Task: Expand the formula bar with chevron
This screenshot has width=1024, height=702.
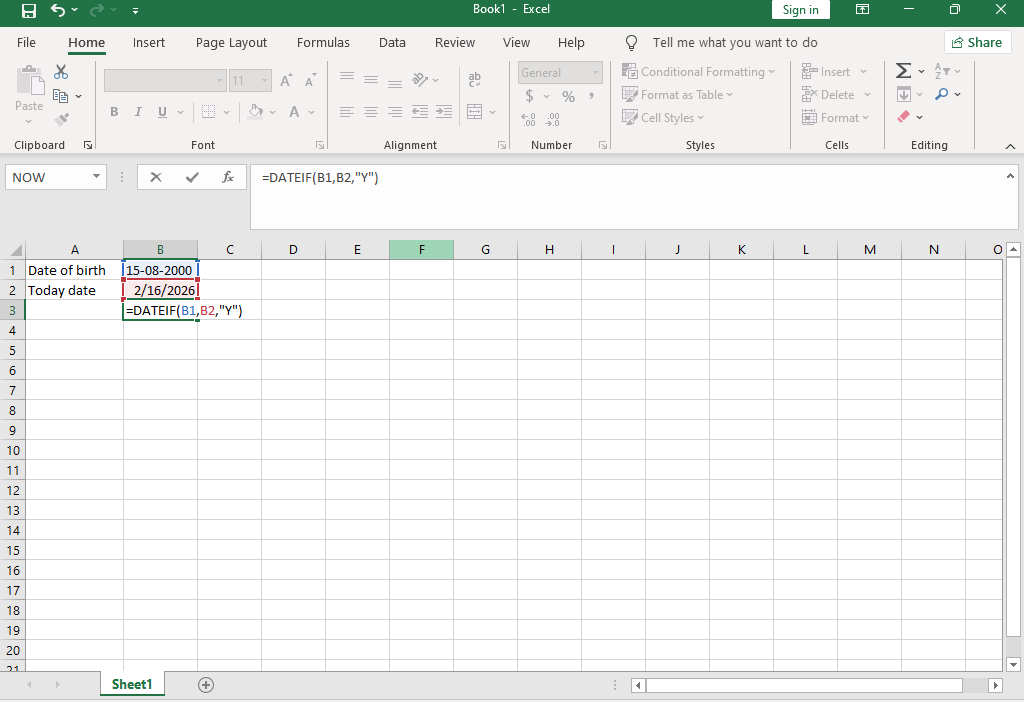Action: tap(1010, 177)
